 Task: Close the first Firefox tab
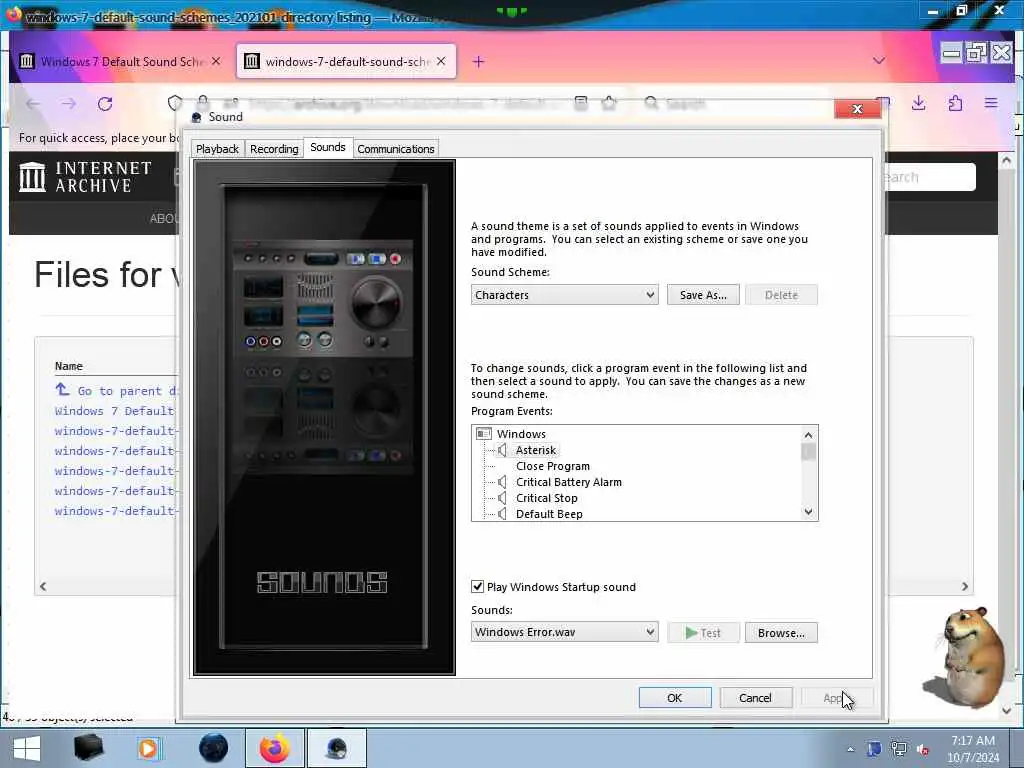click(x=216, y=61)
